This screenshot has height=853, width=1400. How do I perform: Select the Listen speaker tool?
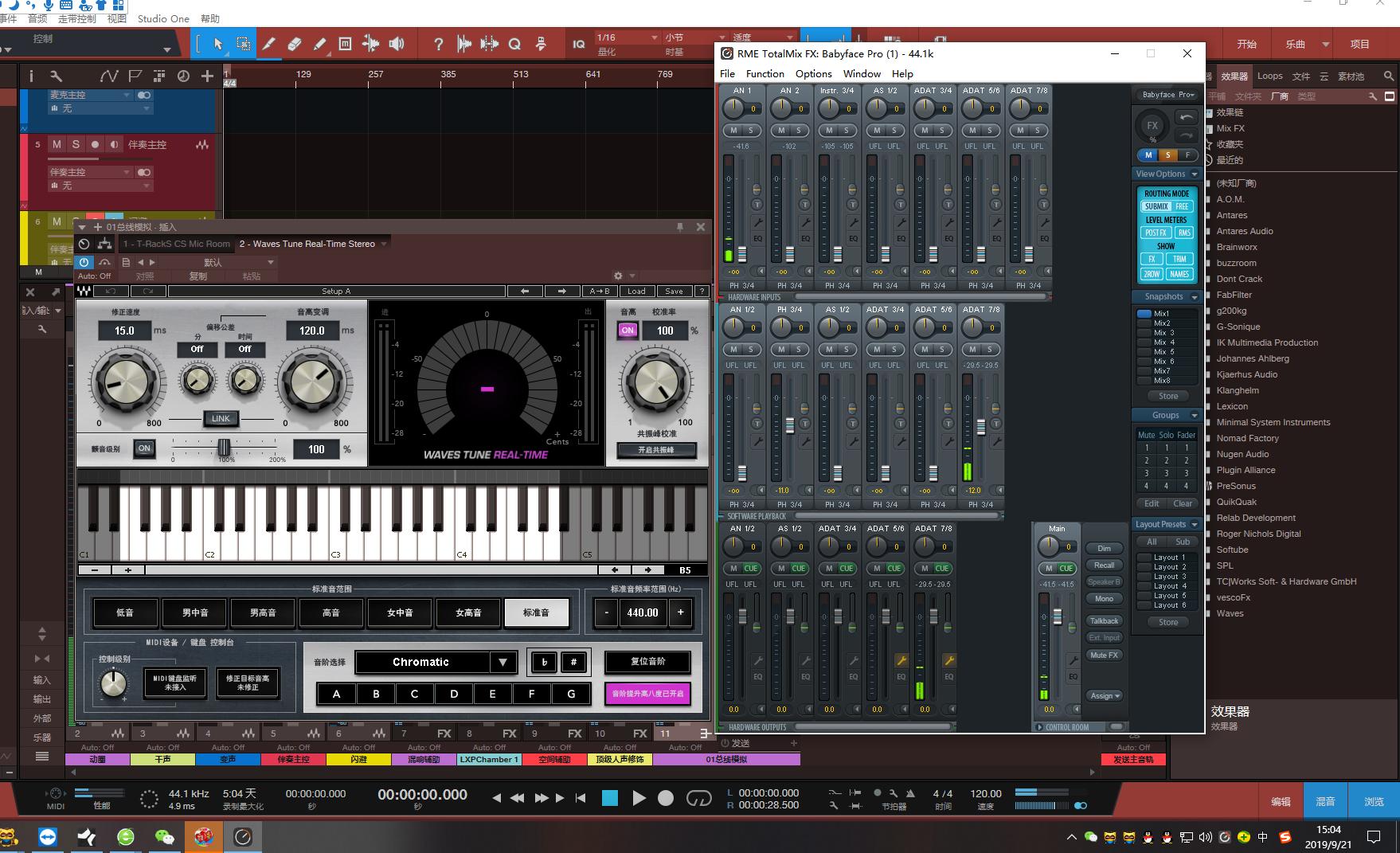(x=397, y=45)
